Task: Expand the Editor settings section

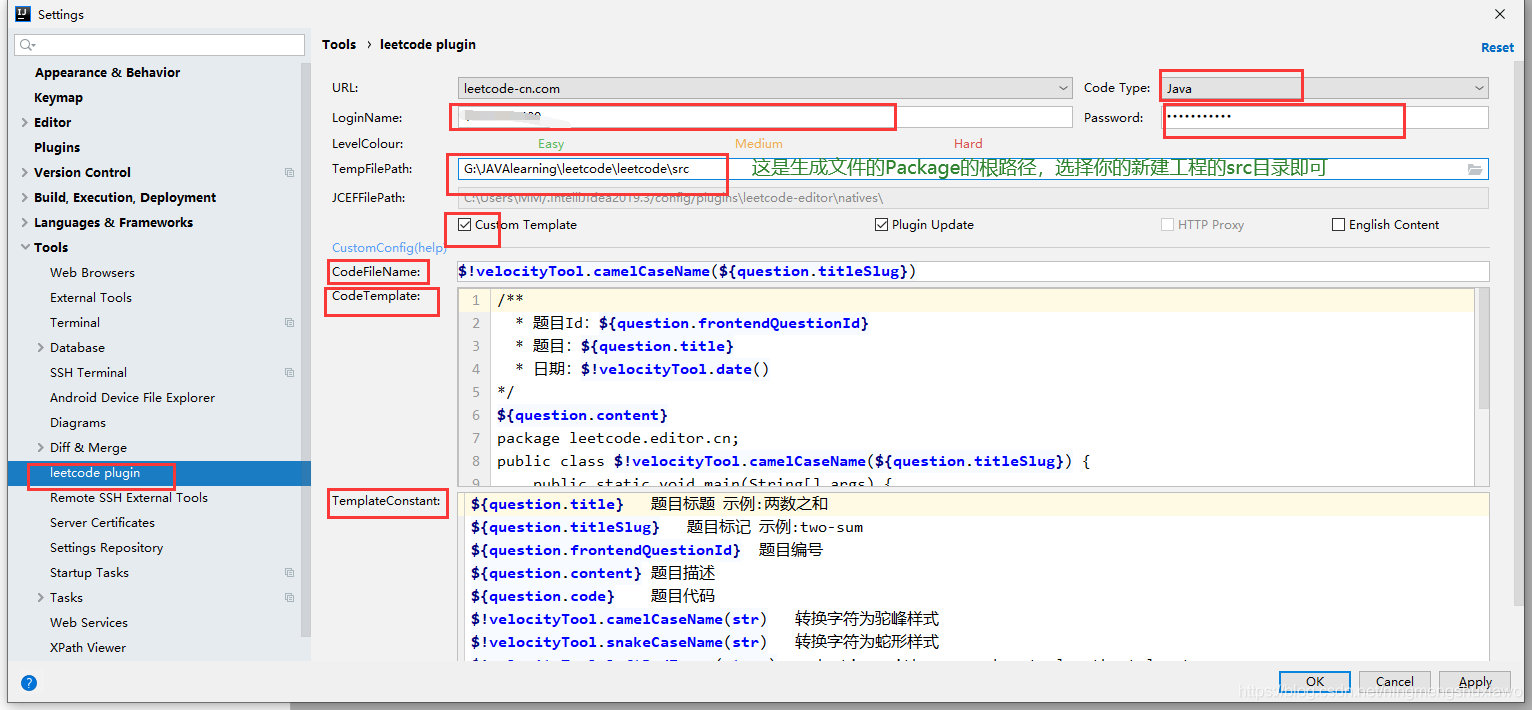Action: pos(25,123)
